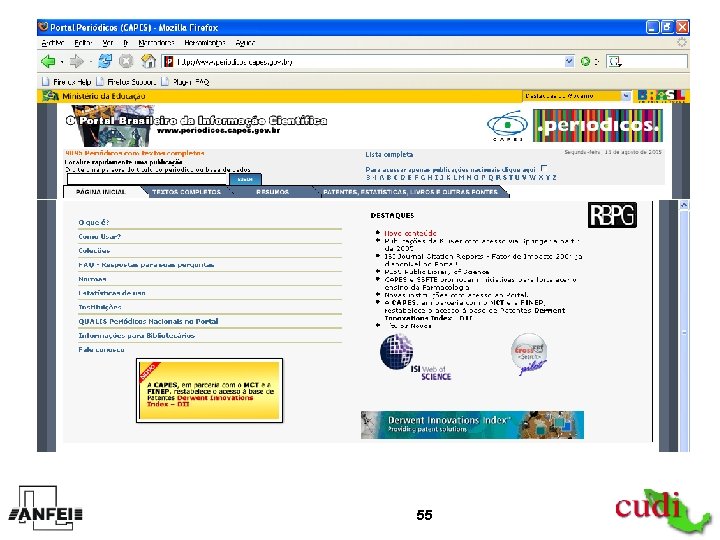Open the Marcadores menu
This screenshot has height=540, width=720.
(x=156, y=43)
